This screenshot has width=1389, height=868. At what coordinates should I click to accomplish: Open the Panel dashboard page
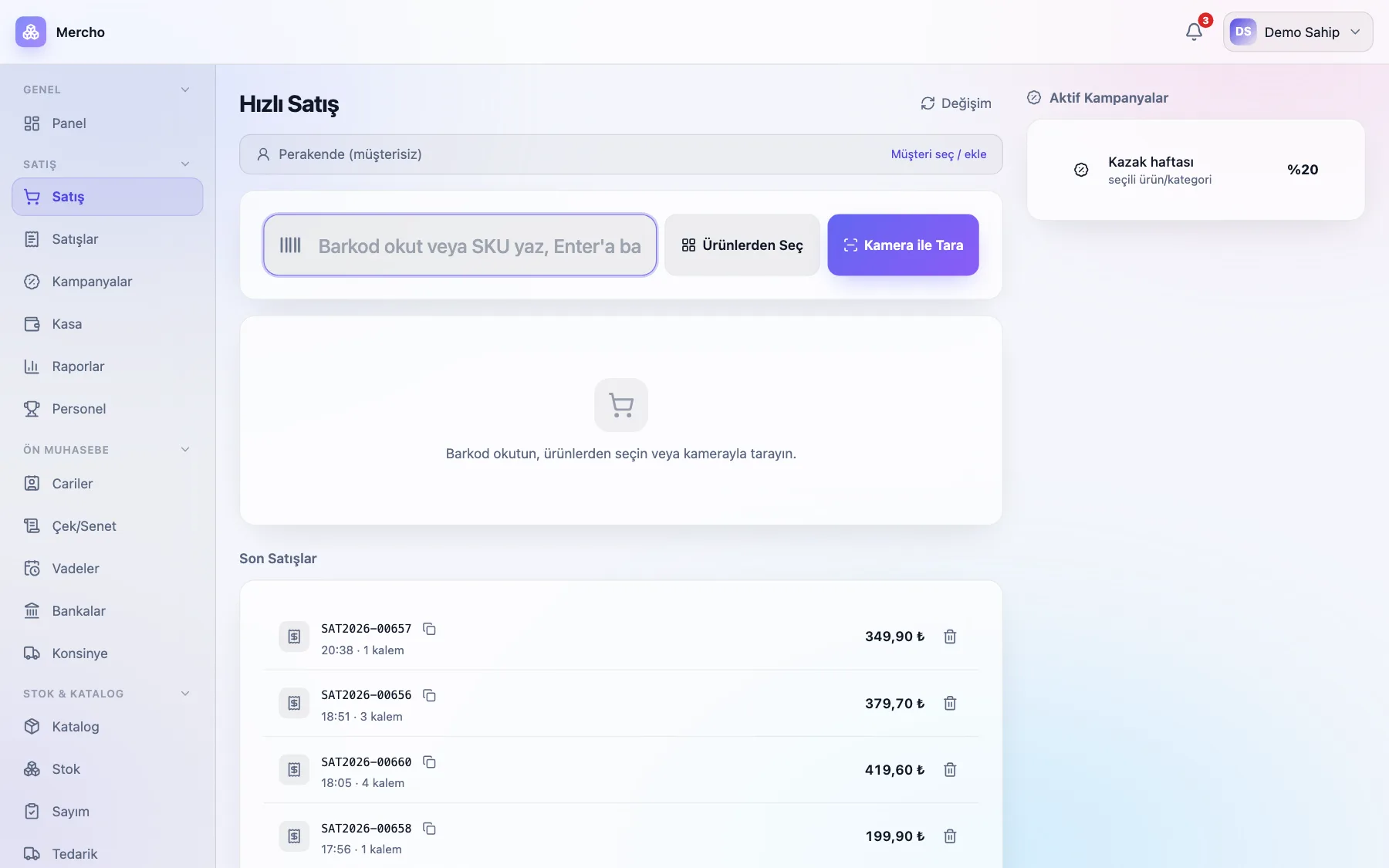pyautogui.click(x=107, y=123)
